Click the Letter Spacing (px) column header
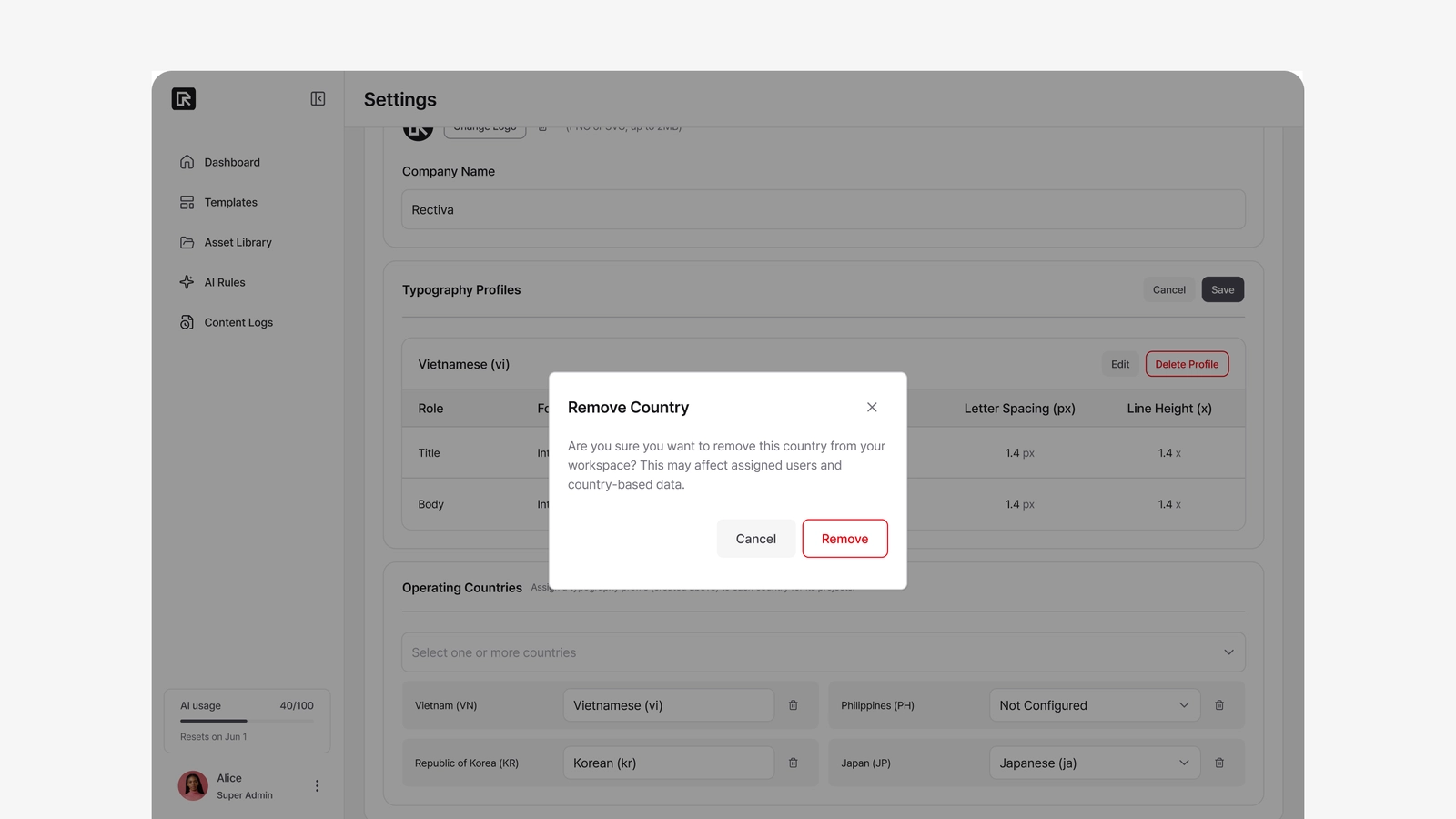Screen dimensions: 1456x819 click(x=1019, y=409)
